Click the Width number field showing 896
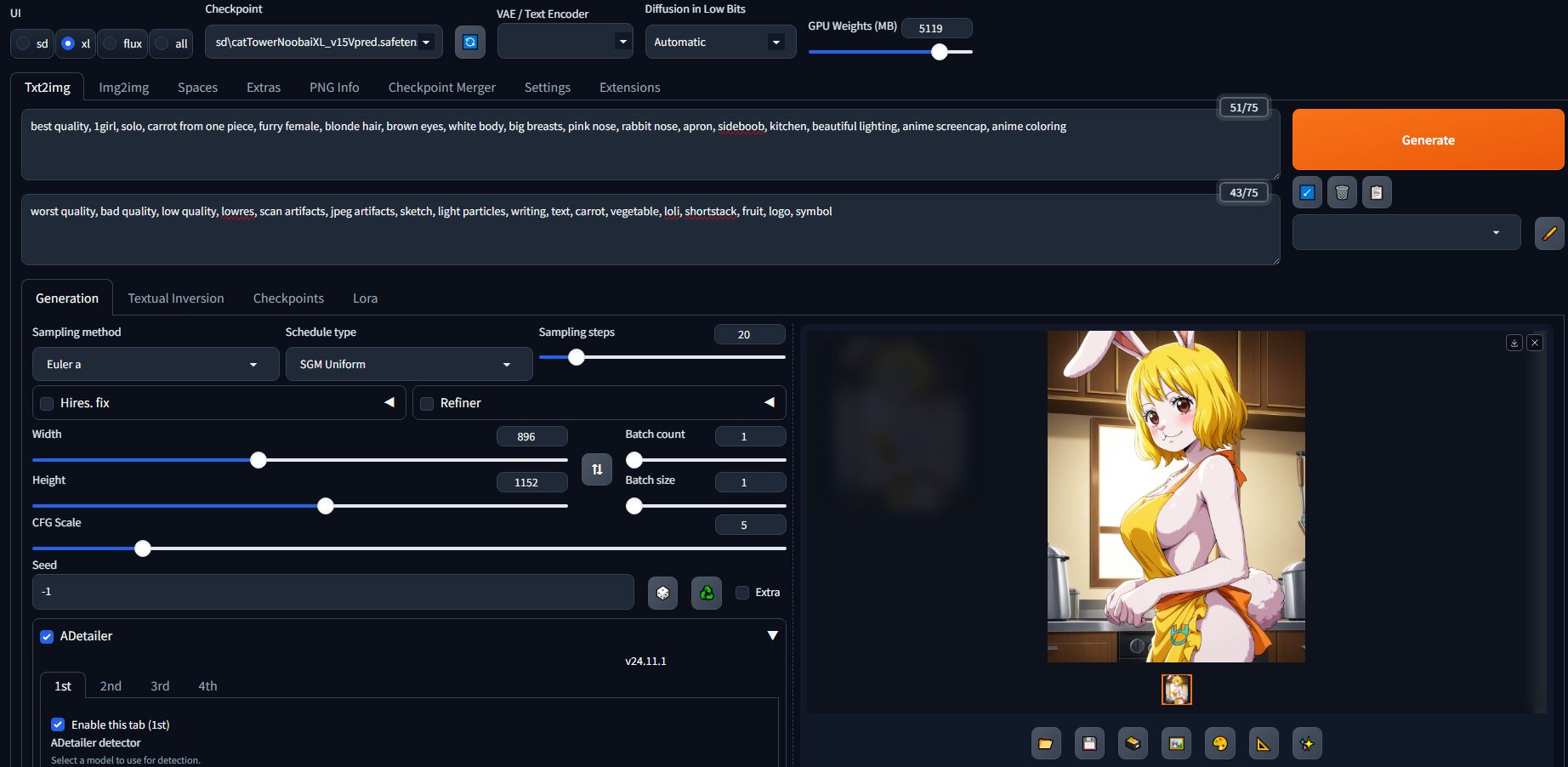Image resolution: width=1568 pixels, height=767 pixels. [532, 436]
